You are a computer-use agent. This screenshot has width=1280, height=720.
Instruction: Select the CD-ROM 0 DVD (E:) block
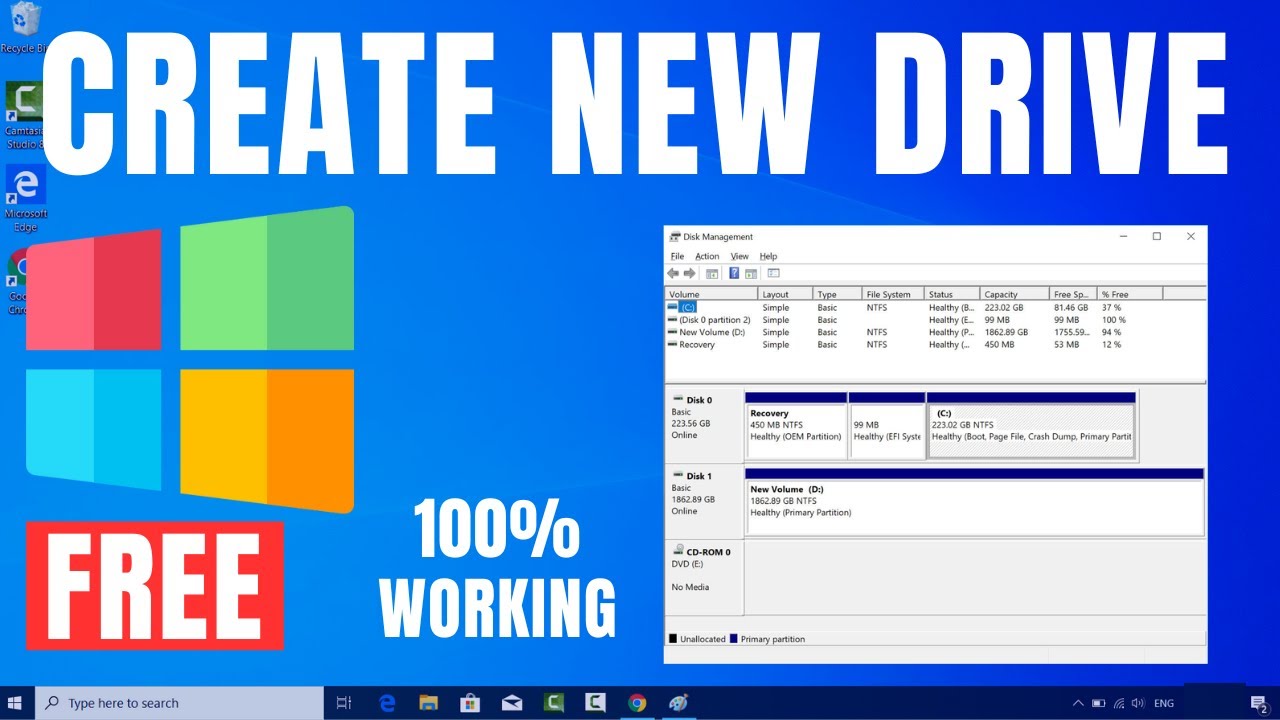coord(704,577)
